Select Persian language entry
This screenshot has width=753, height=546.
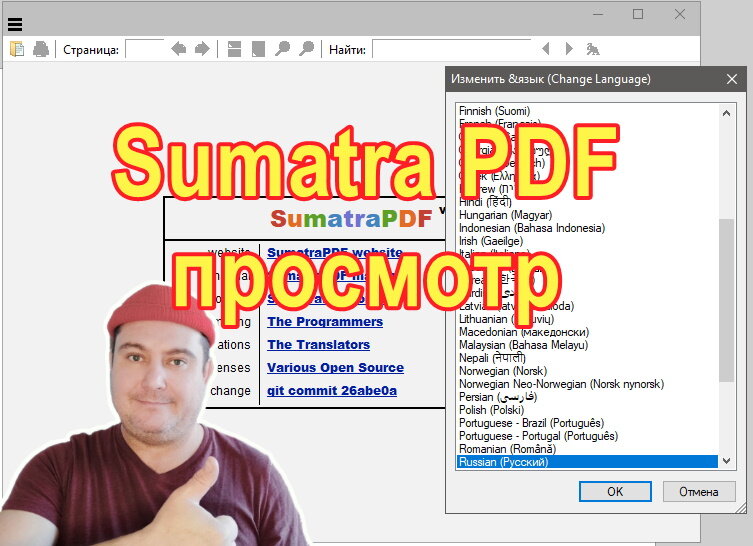pyautogui.click(x=587, y=397)
